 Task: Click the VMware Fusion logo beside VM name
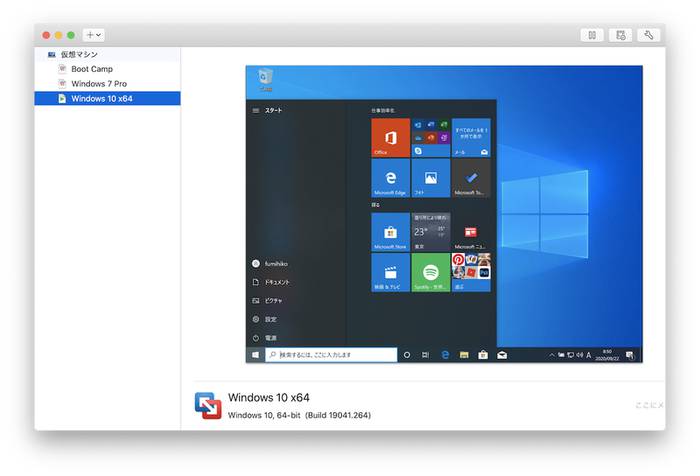point(208,405)
